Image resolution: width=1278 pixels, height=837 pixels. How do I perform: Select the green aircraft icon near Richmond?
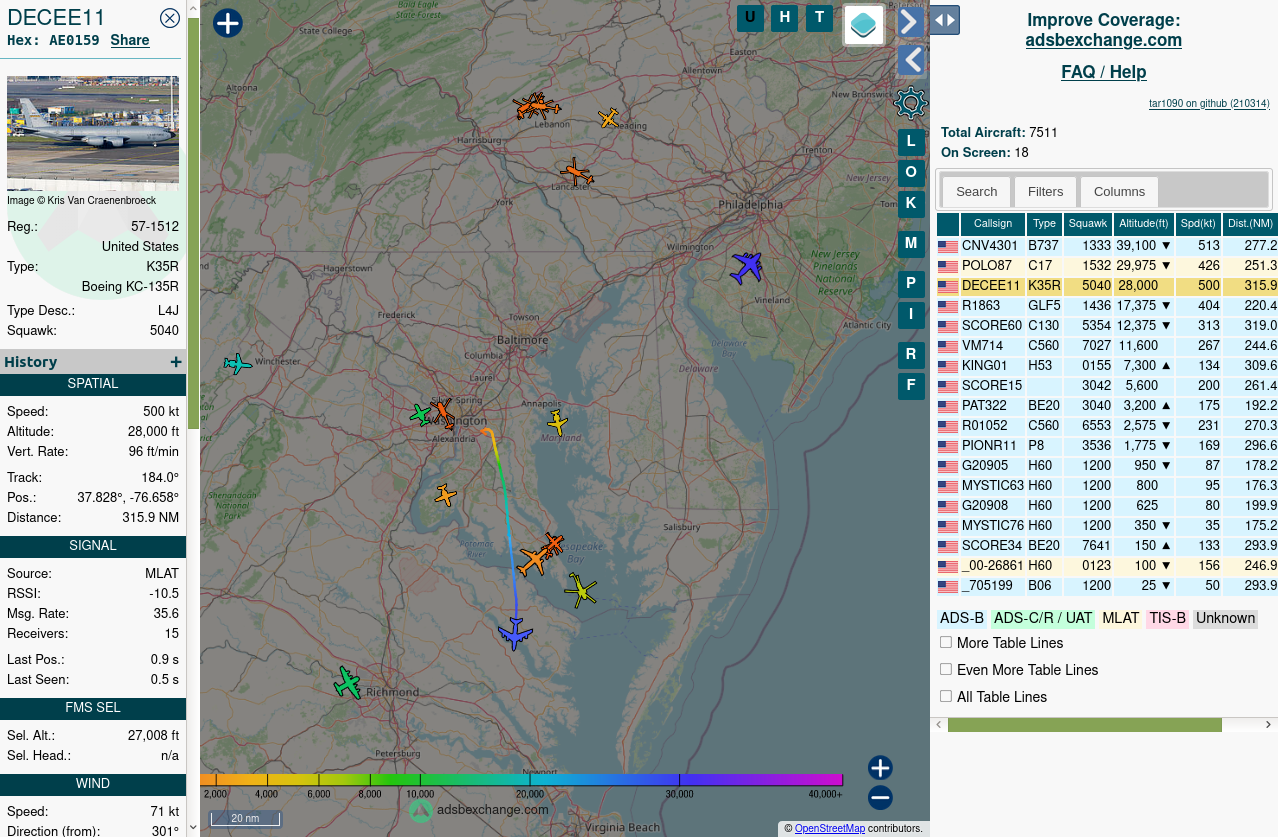tap(347, 683)
